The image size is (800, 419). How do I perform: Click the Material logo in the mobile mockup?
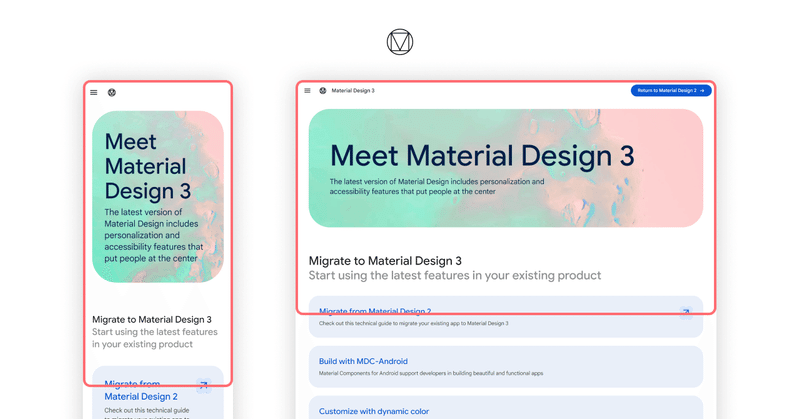[112, 92]
